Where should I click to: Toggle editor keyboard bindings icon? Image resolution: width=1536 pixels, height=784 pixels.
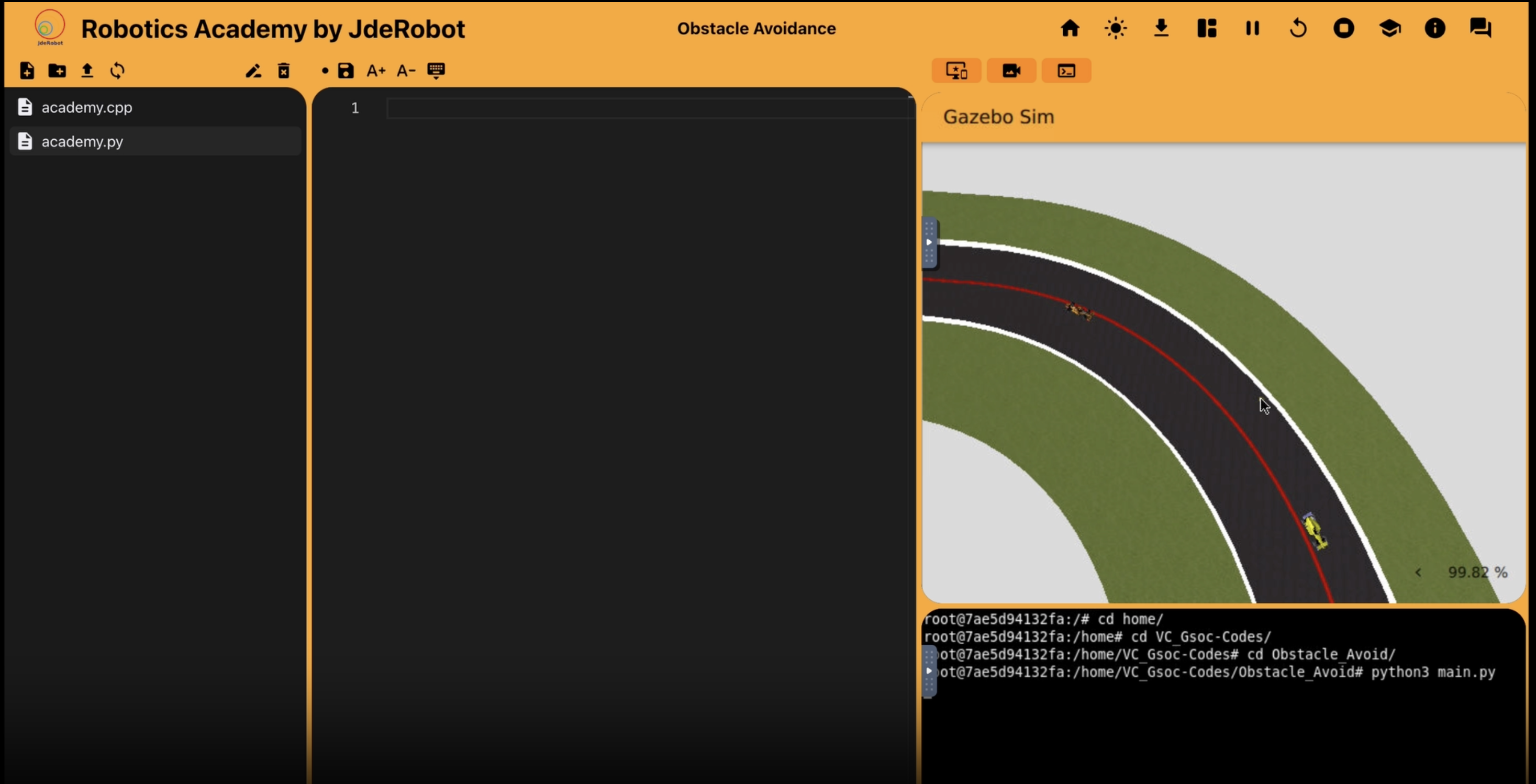point(436,70)
